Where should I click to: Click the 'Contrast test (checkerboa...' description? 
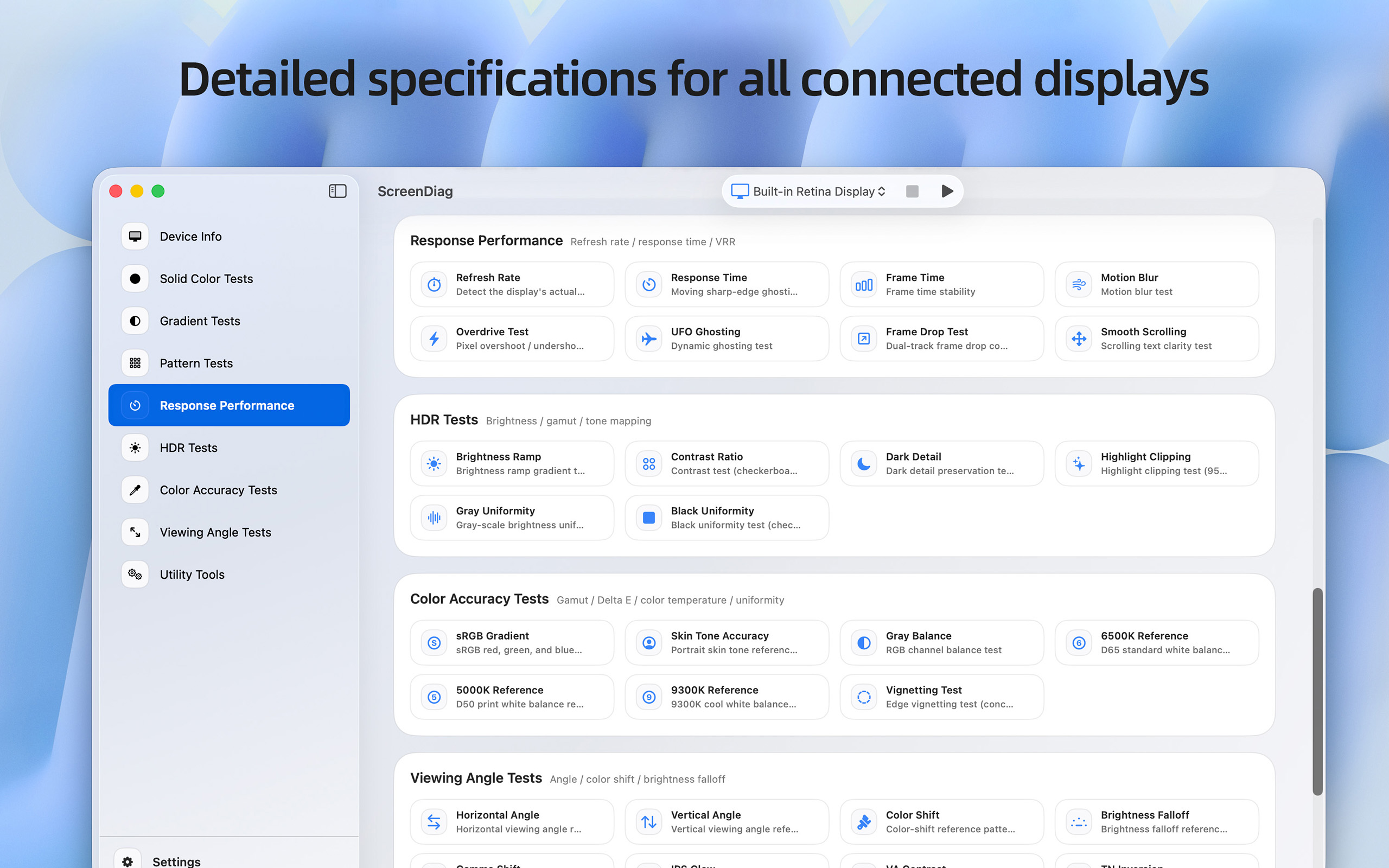pyautogui.click(x=734, y=471)
